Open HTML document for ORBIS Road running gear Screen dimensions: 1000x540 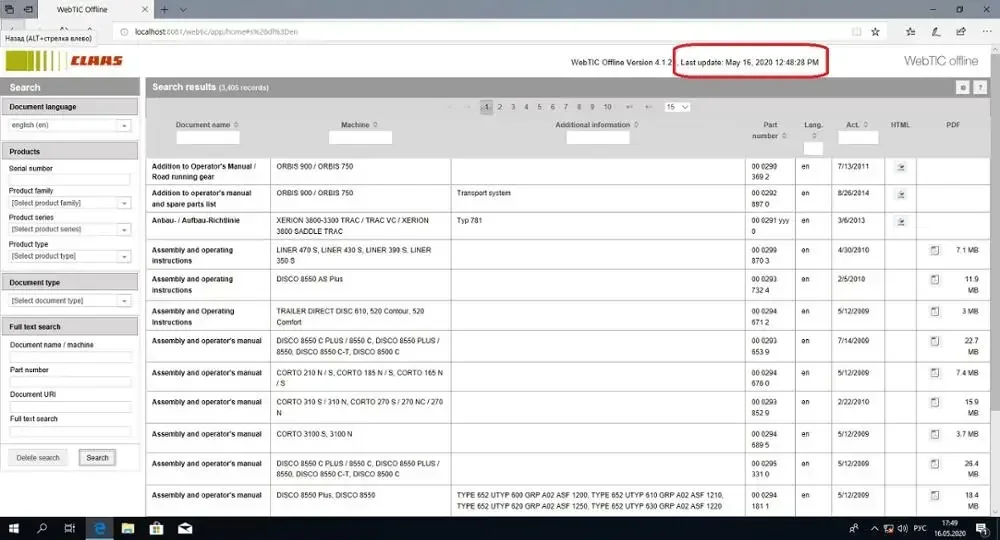tap(900, 166)
